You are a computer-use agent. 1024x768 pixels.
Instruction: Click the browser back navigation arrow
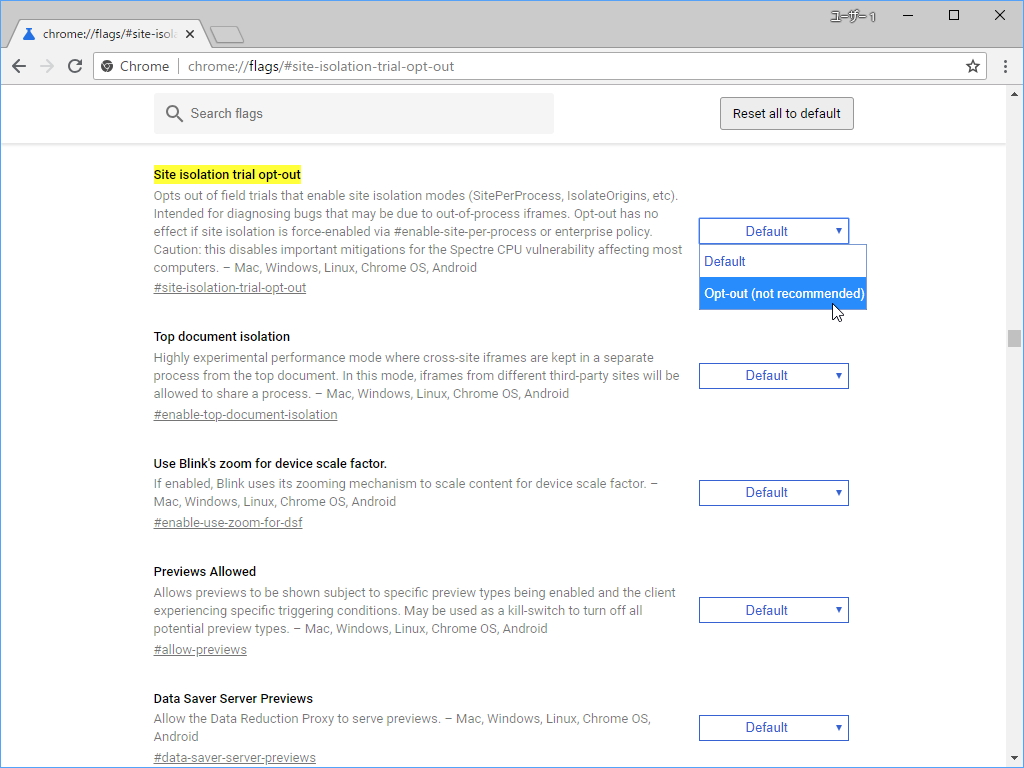(19, 66)
